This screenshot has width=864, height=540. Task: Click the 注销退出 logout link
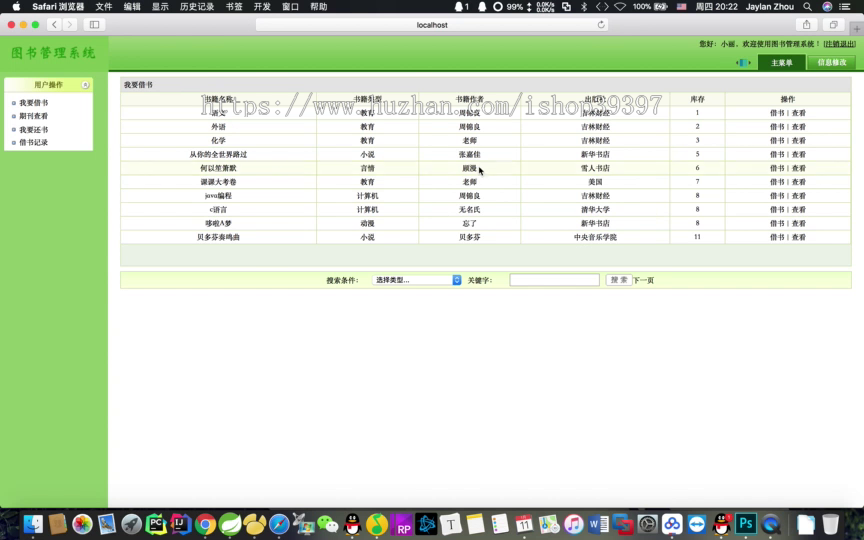pyautogui.click(x=840, y=44)
